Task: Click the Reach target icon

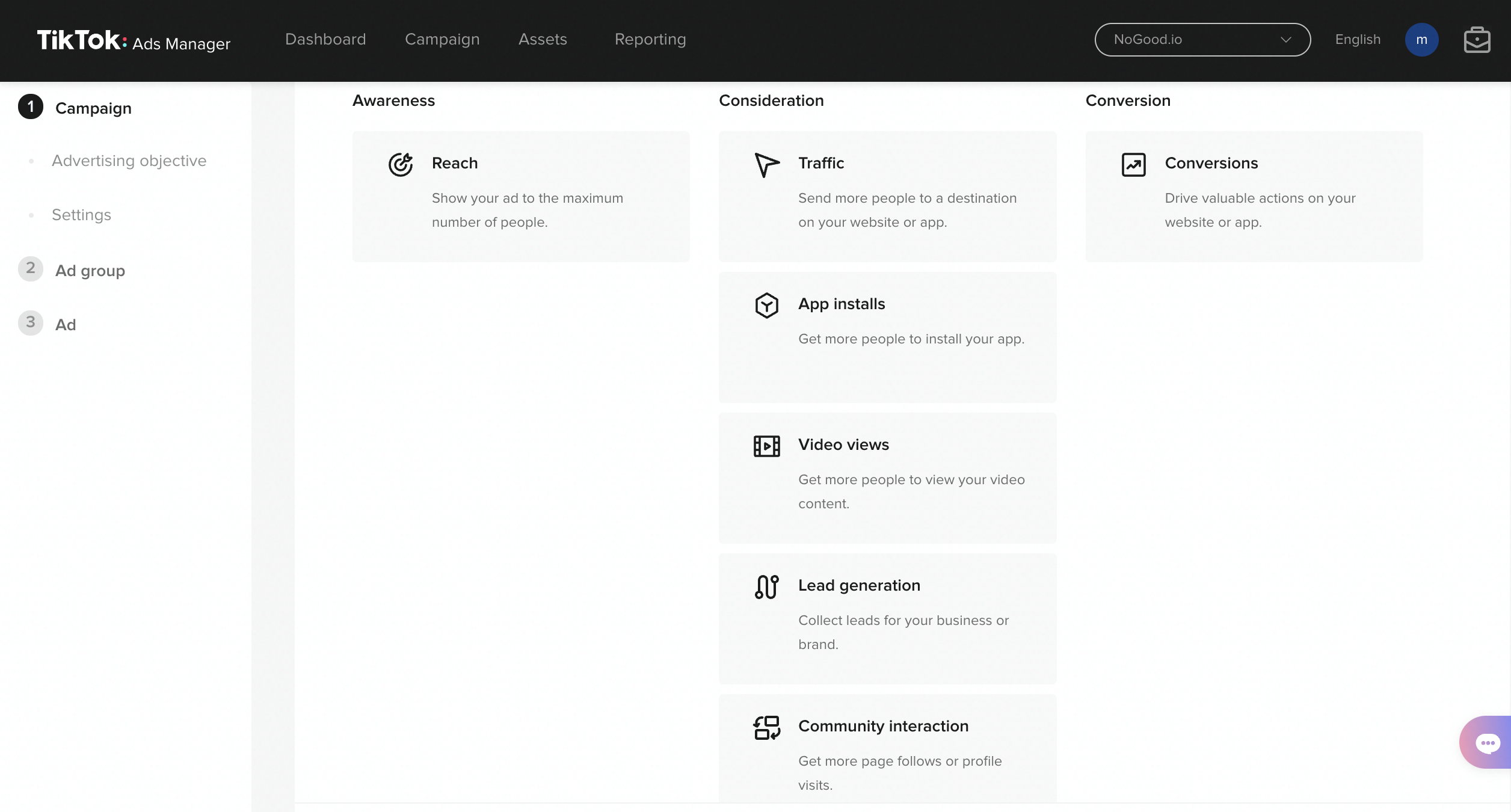Action: coord(401,164)
